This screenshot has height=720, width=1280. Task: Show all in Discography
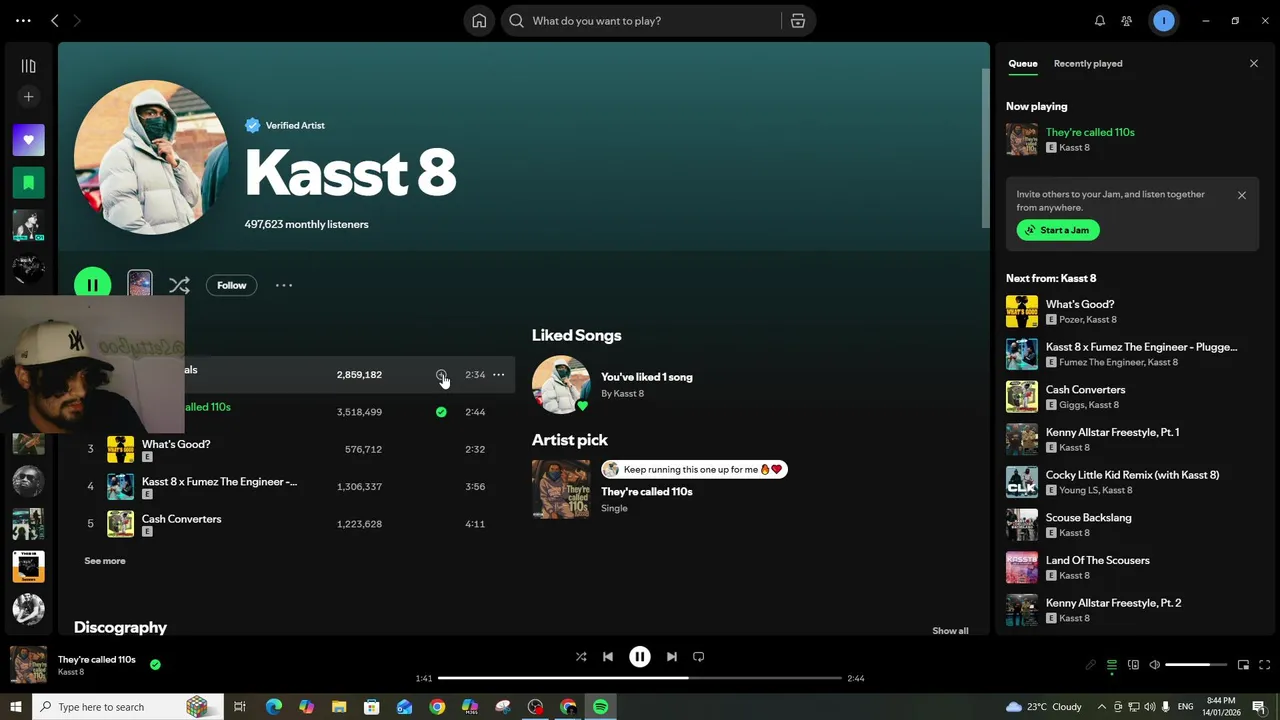click(950, 631)
